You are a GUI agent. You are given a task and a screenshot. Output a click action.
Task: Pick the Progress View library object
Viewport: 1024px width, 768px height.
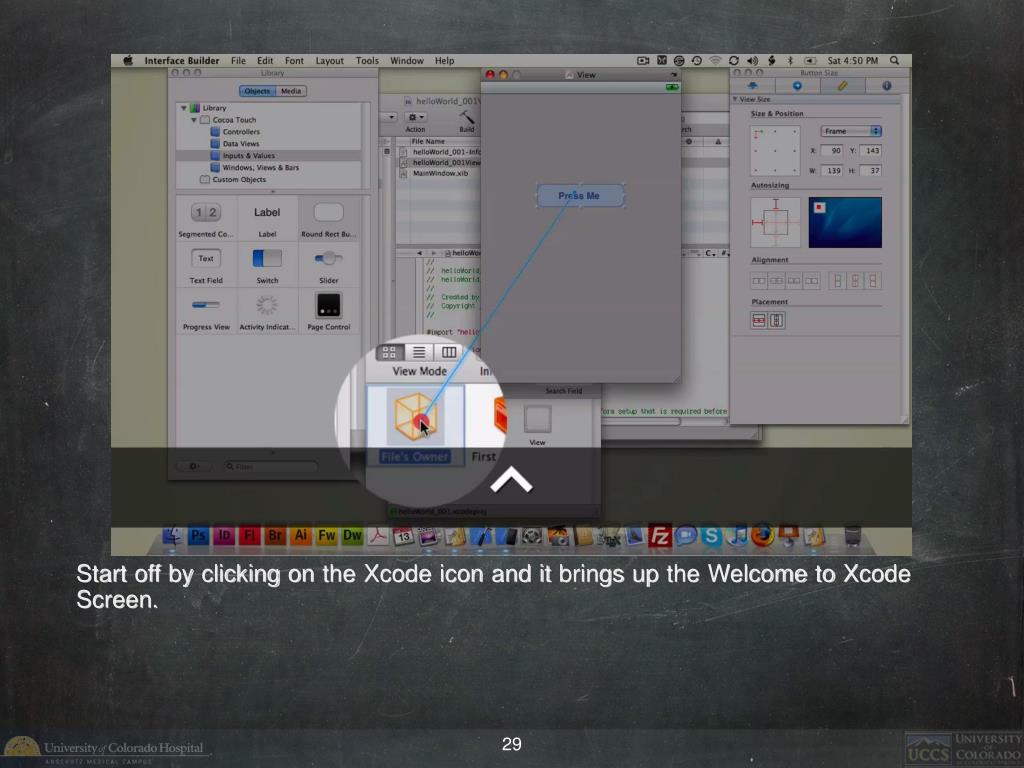(x=206, y=312)
